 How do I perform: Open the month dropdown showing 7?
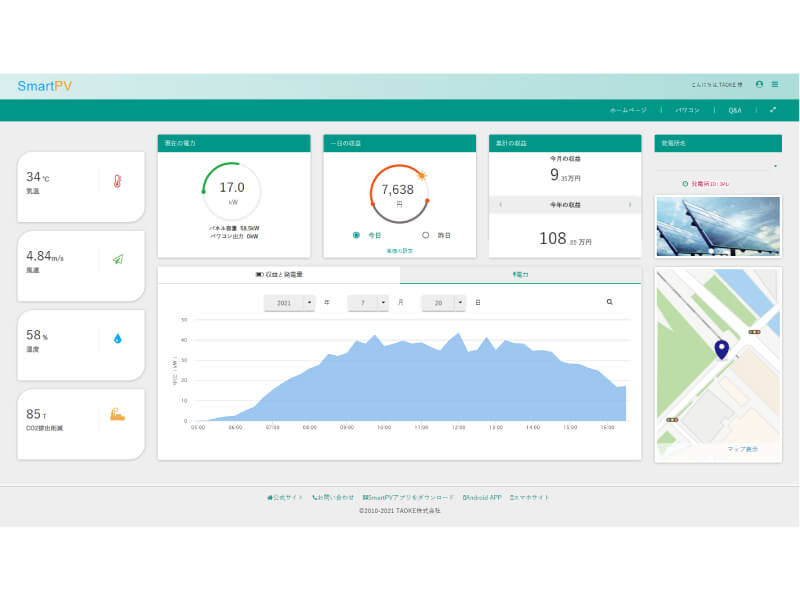pyautogui.click(x=385, y=302)
